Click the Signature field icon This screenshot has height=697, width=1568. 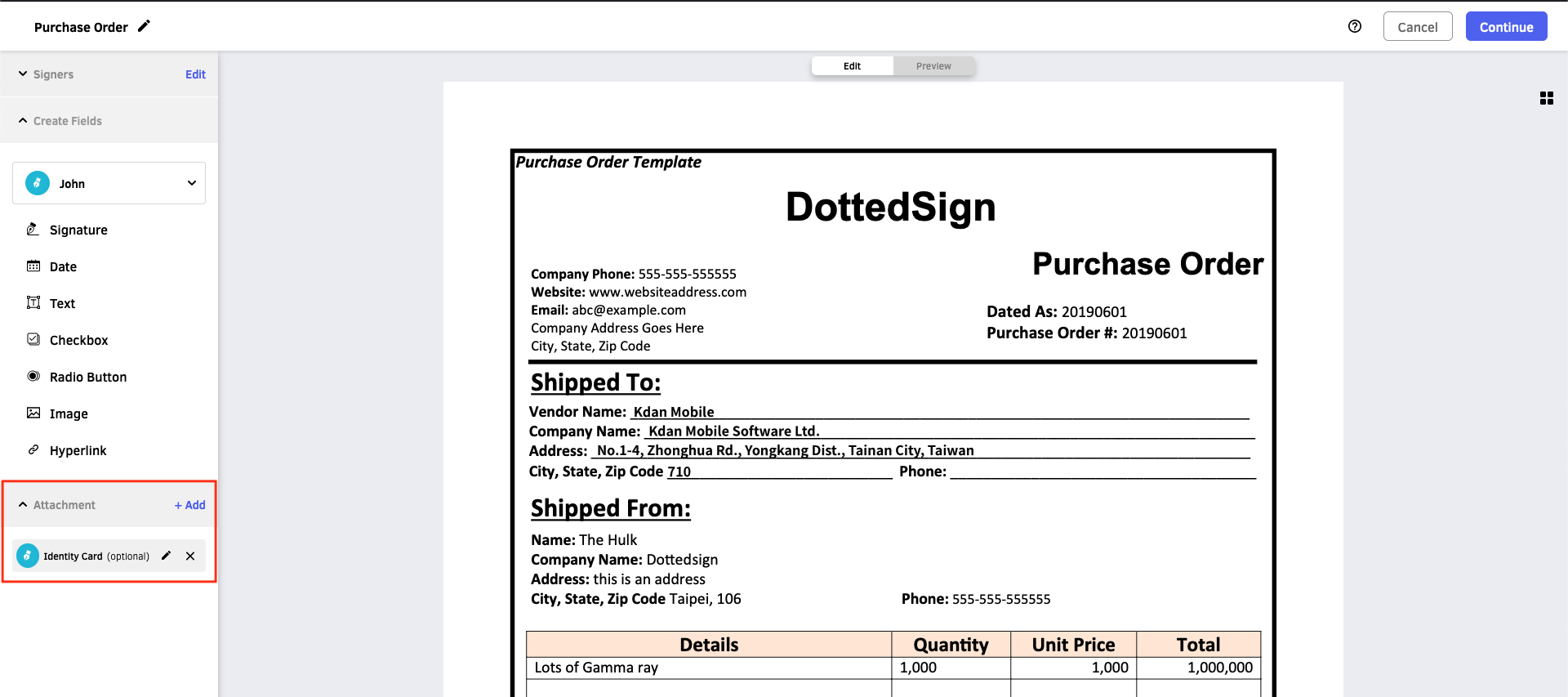point(33,230)
